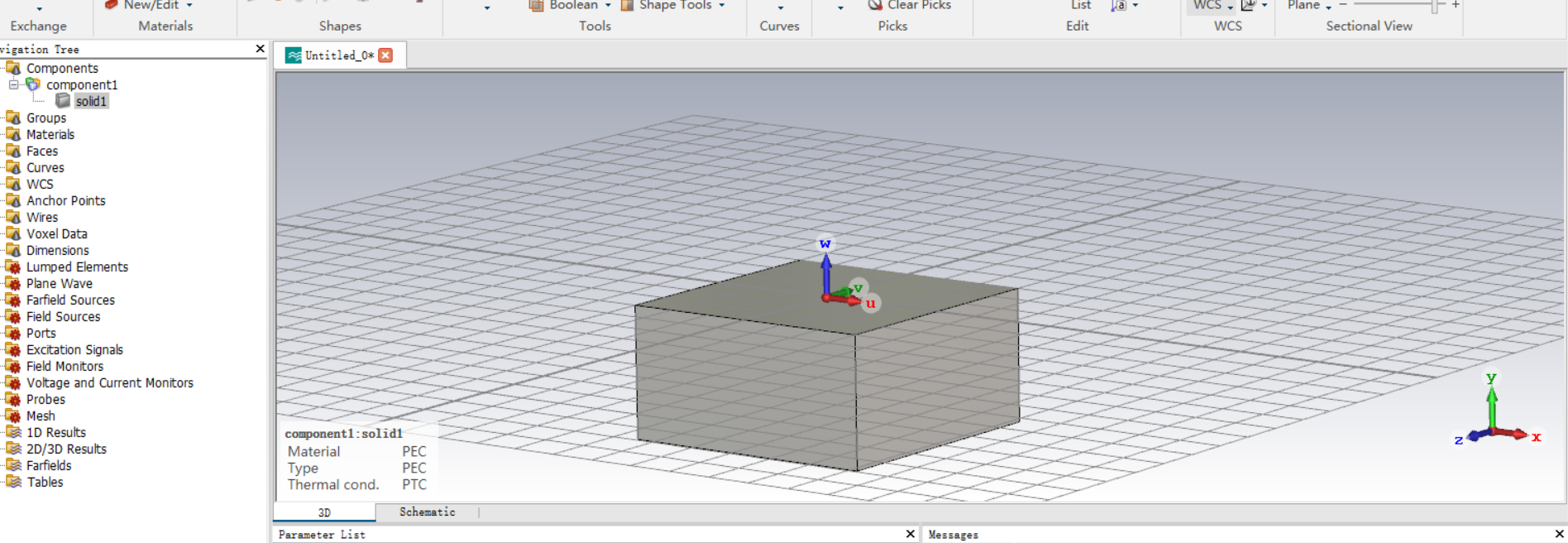1568x543 pixels.
Task: Select Field Monitors in the tree
Action: point(65,366)
